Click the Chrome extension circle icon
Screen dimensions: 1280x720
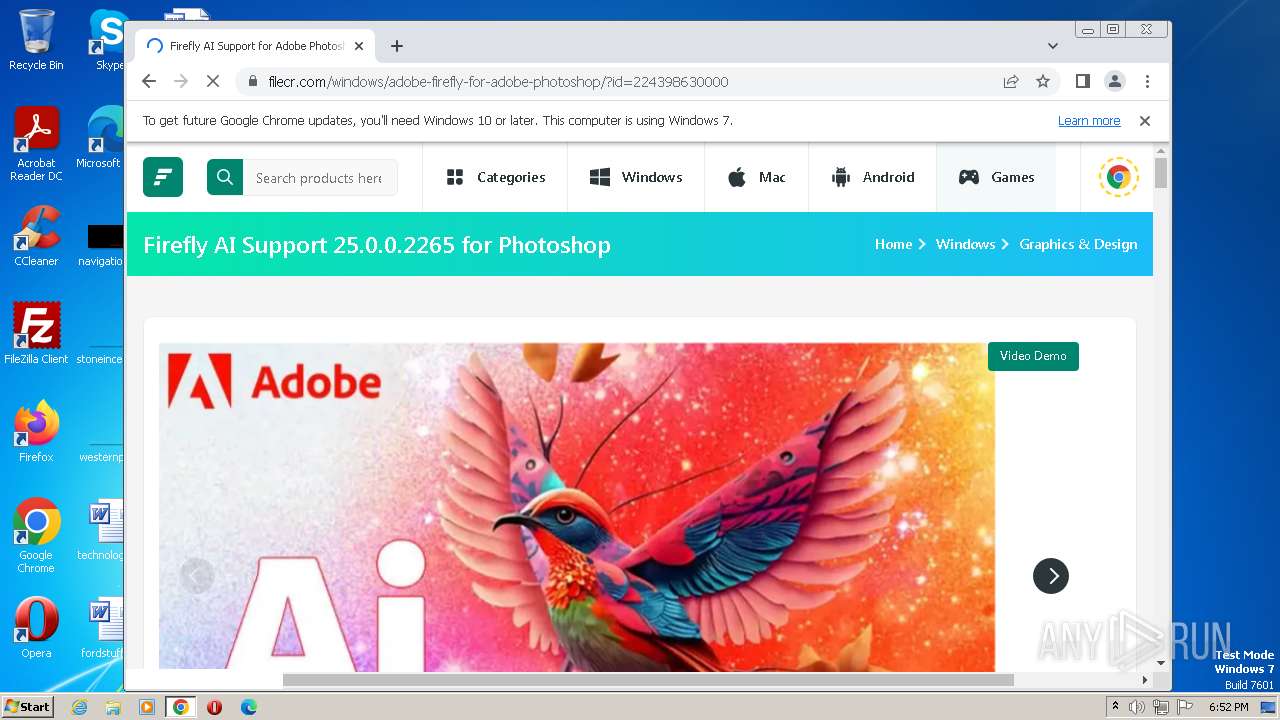click(1118, 177)
